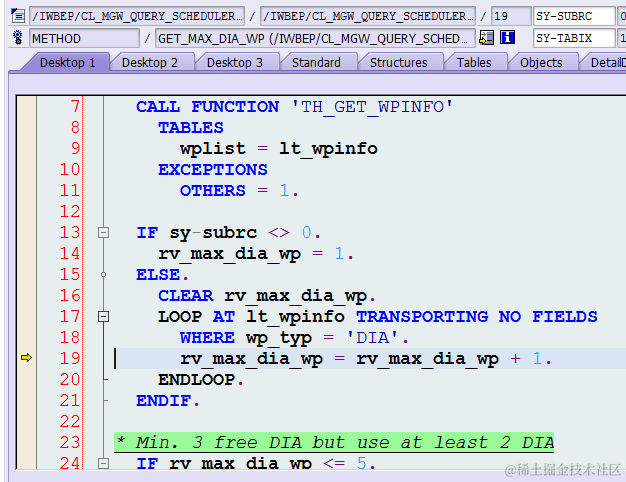The width and height of the screenshot is (626, 482).
Task: Collapse the IF block at line 13
Action: (103, 232)
